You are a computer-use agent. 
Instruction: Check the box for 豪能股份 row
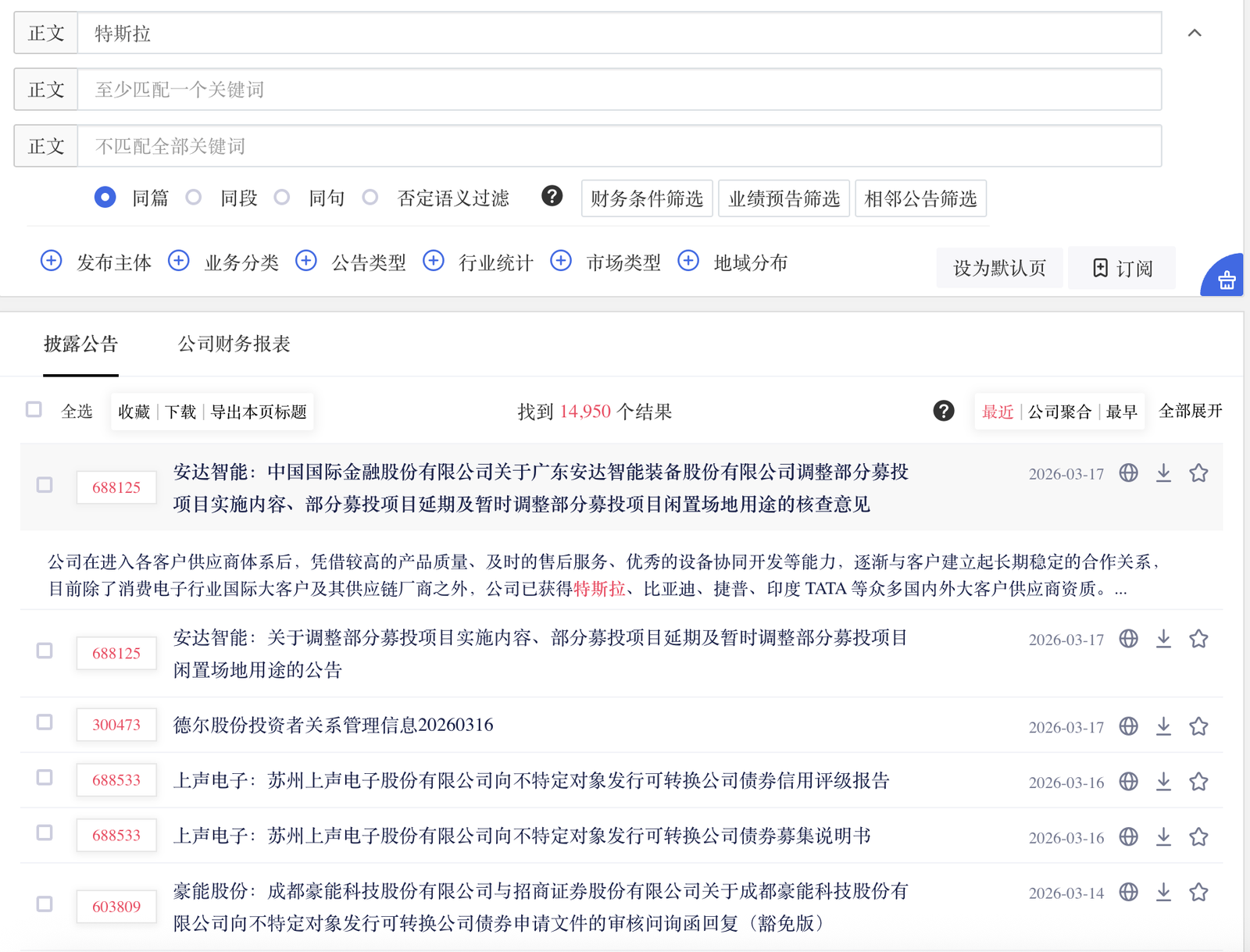(45, 904)
